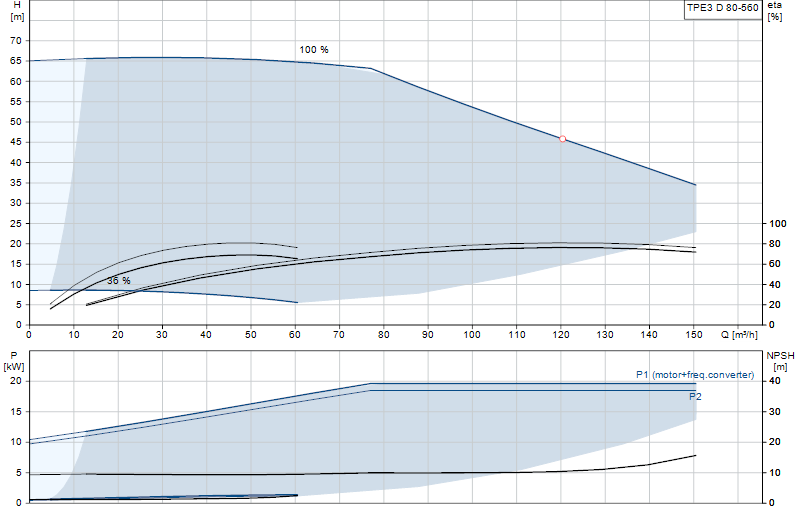Click the 140 tick on the Q axis

tap(649, 335)
